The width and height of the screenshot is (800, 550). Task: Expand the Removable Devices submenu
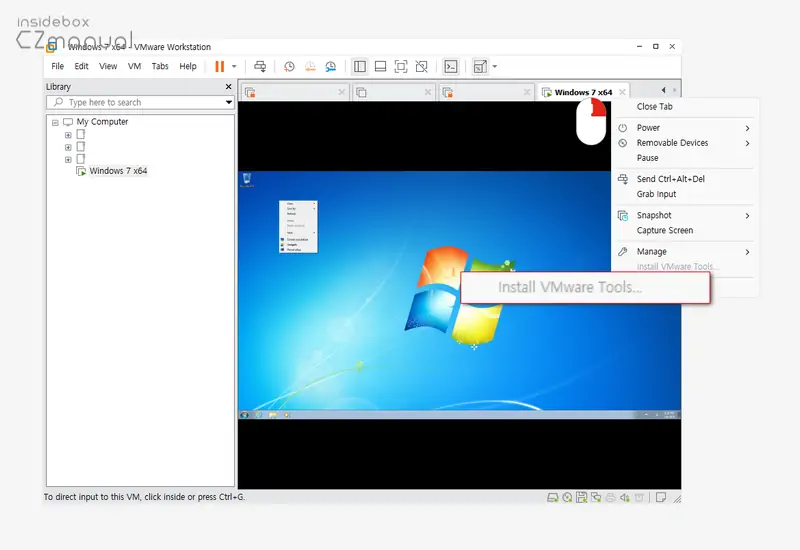tap(684, 143)
